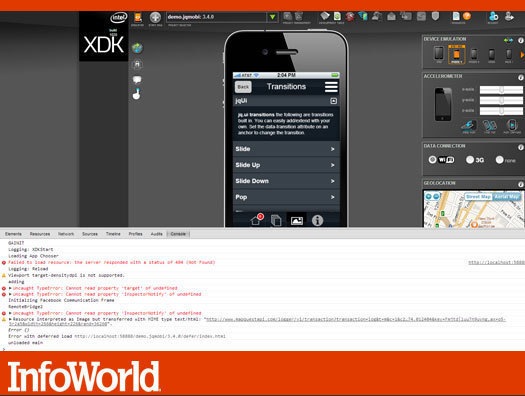Open the Data Connection info icon
The height and width of the screenshot is (396, 525).
(x=521, y=147)
